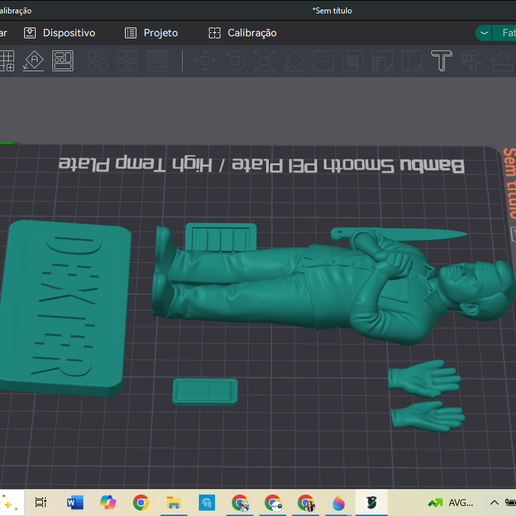Switch to the Dispositivo tab
516x516 pixels.
[x=59, y=33]
